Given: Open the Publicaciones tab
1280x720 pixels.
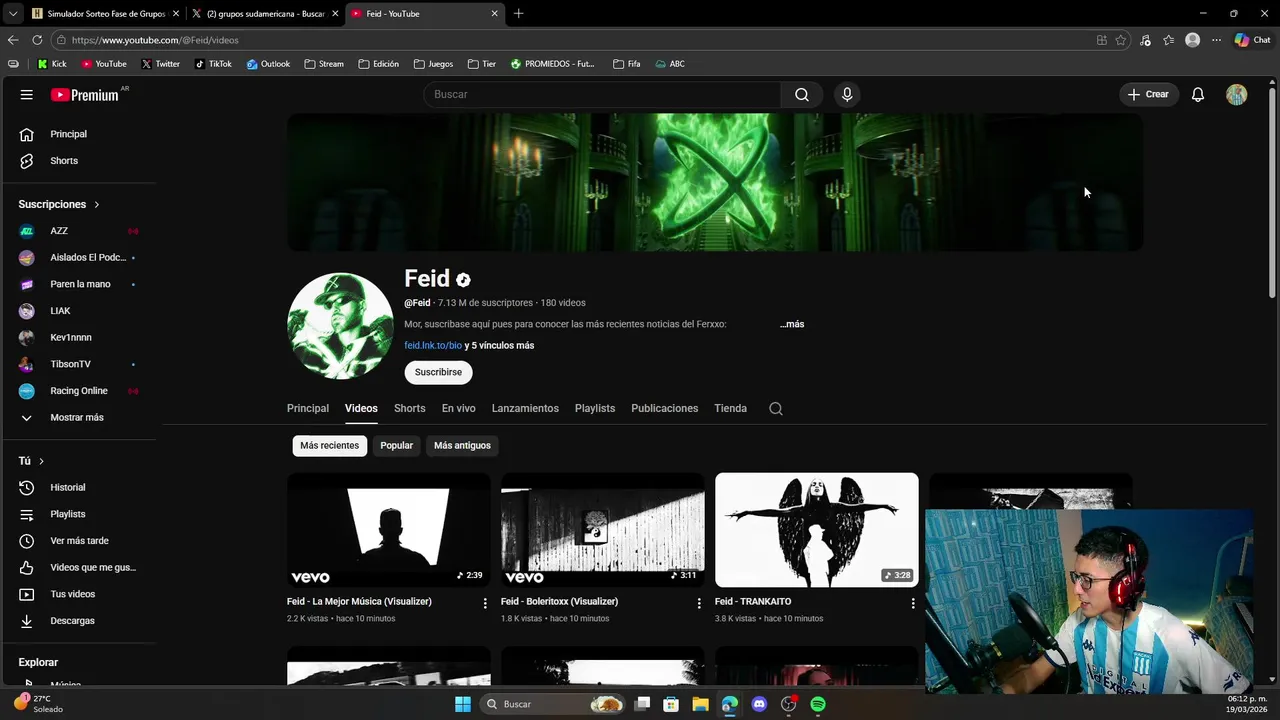Looking at the screenshot, I should (664, 408).
